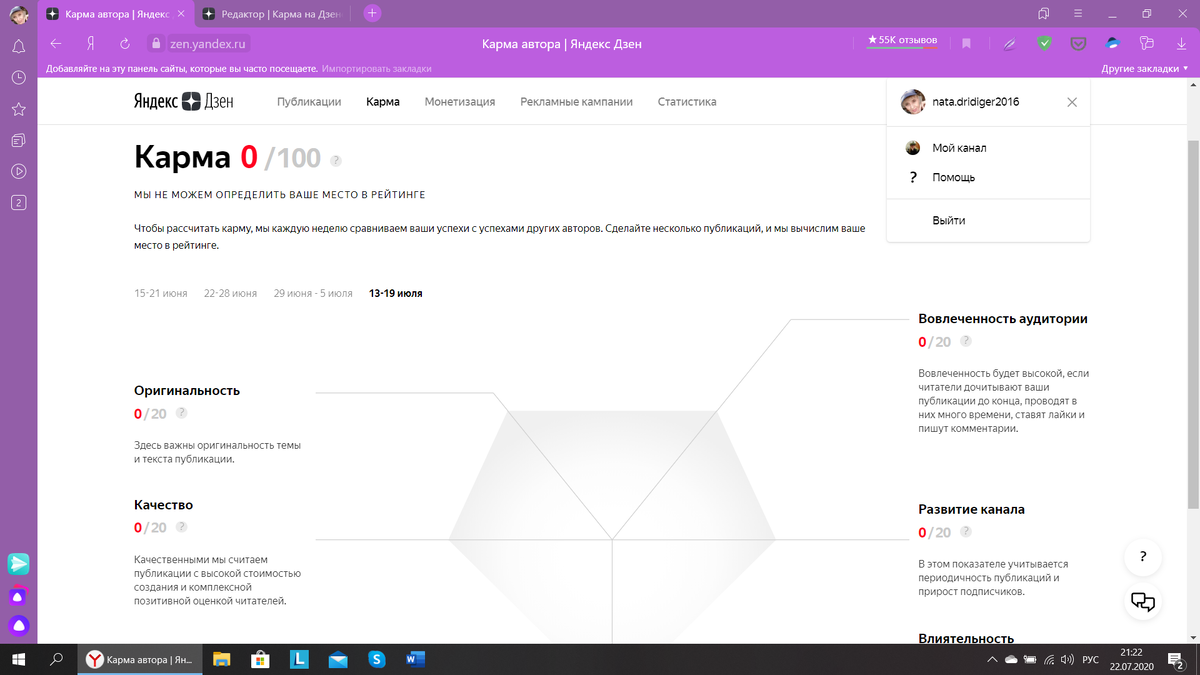Open bookmarks star icon in sidebar

point(18,108)
